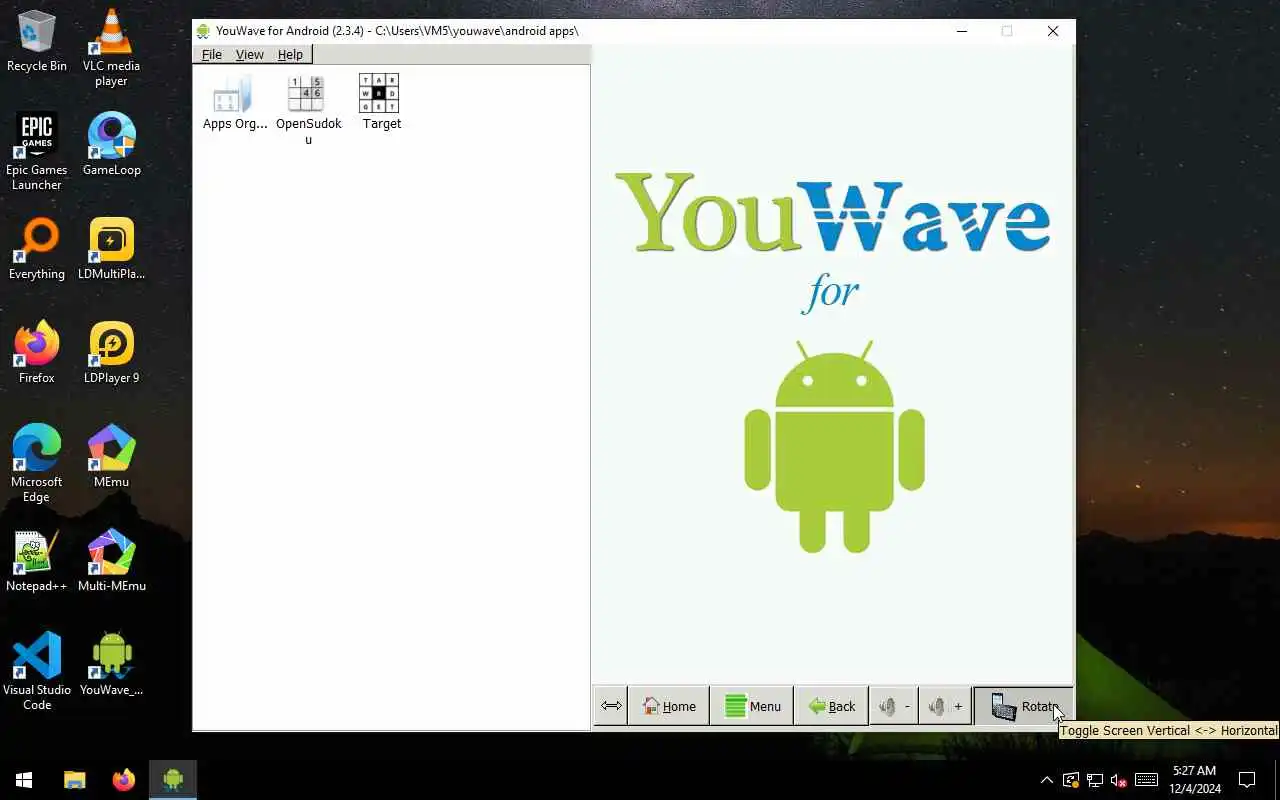Screen dimensions: 1280x800
Task: Open the View menu
Action: (x=250, y=54)
